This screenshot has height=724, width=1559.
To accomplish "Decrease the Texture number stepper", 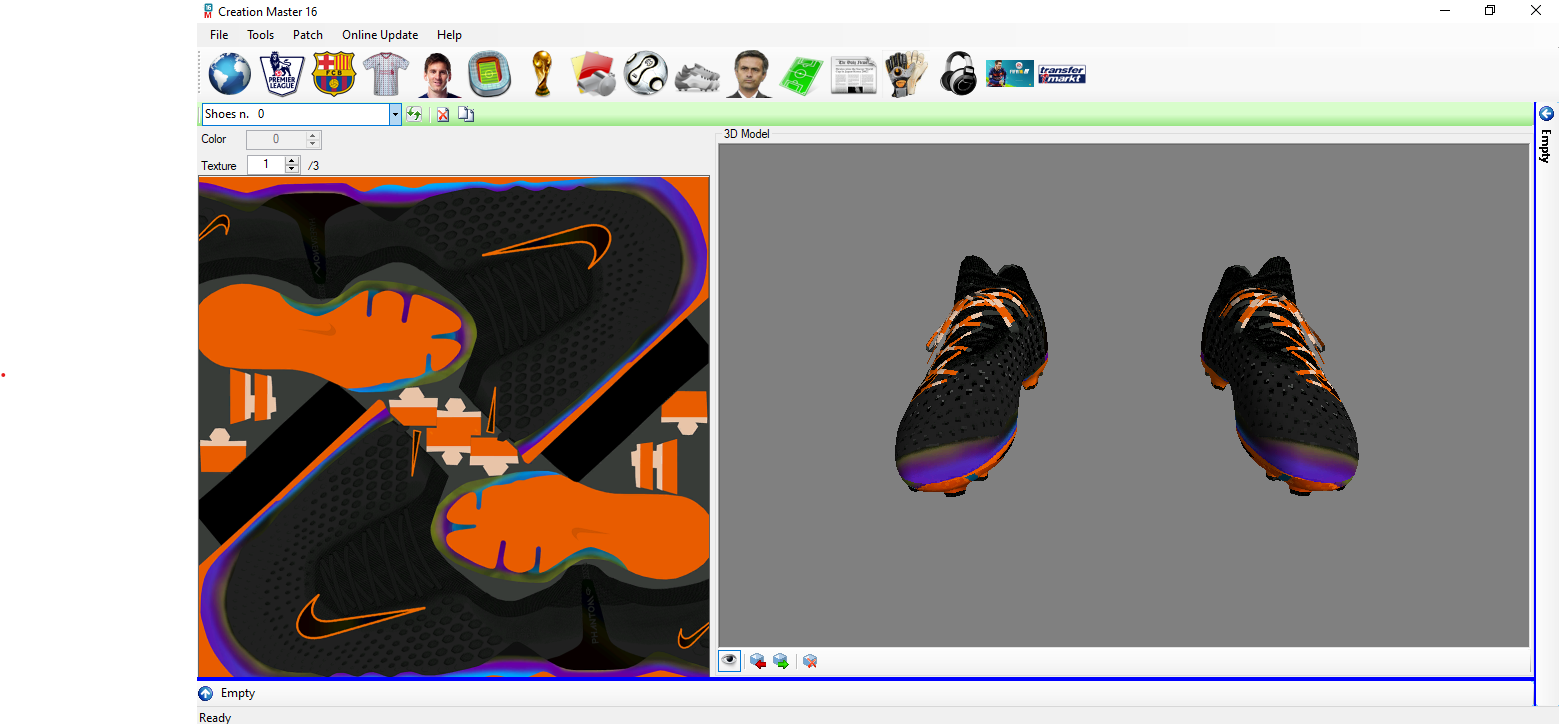I will tap(292, 169).
